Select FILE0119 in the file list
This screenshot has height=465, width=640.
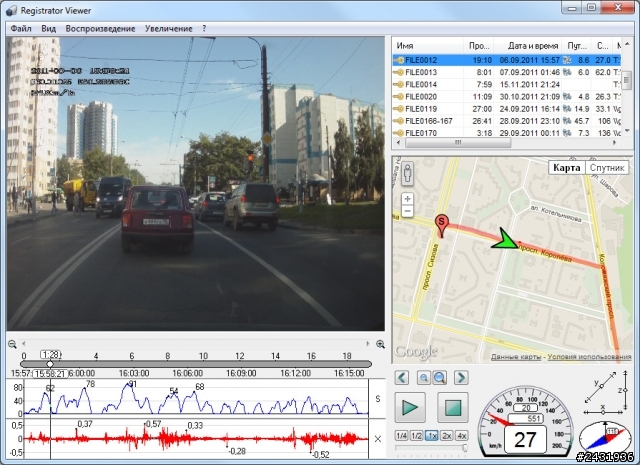point(507,109)
